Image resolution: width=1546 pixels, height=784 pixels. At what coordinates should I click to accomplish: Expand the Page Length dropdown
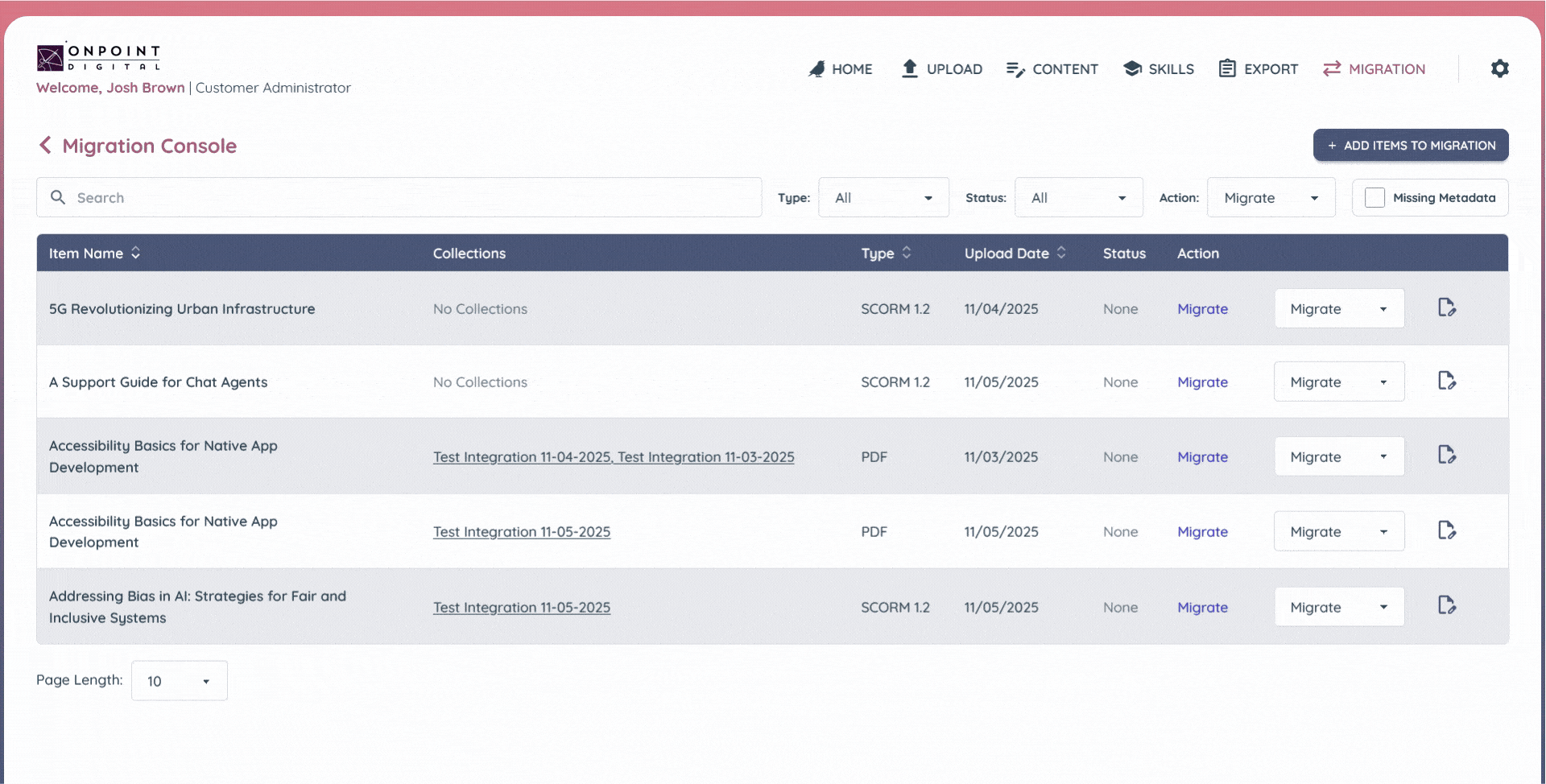point(179,681)
